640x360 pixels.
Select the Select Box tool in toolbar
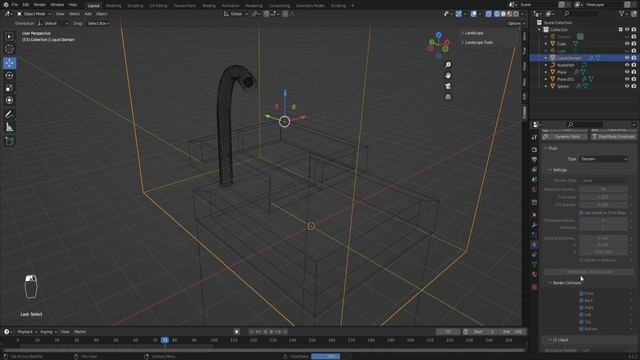(x=9, y=37)
